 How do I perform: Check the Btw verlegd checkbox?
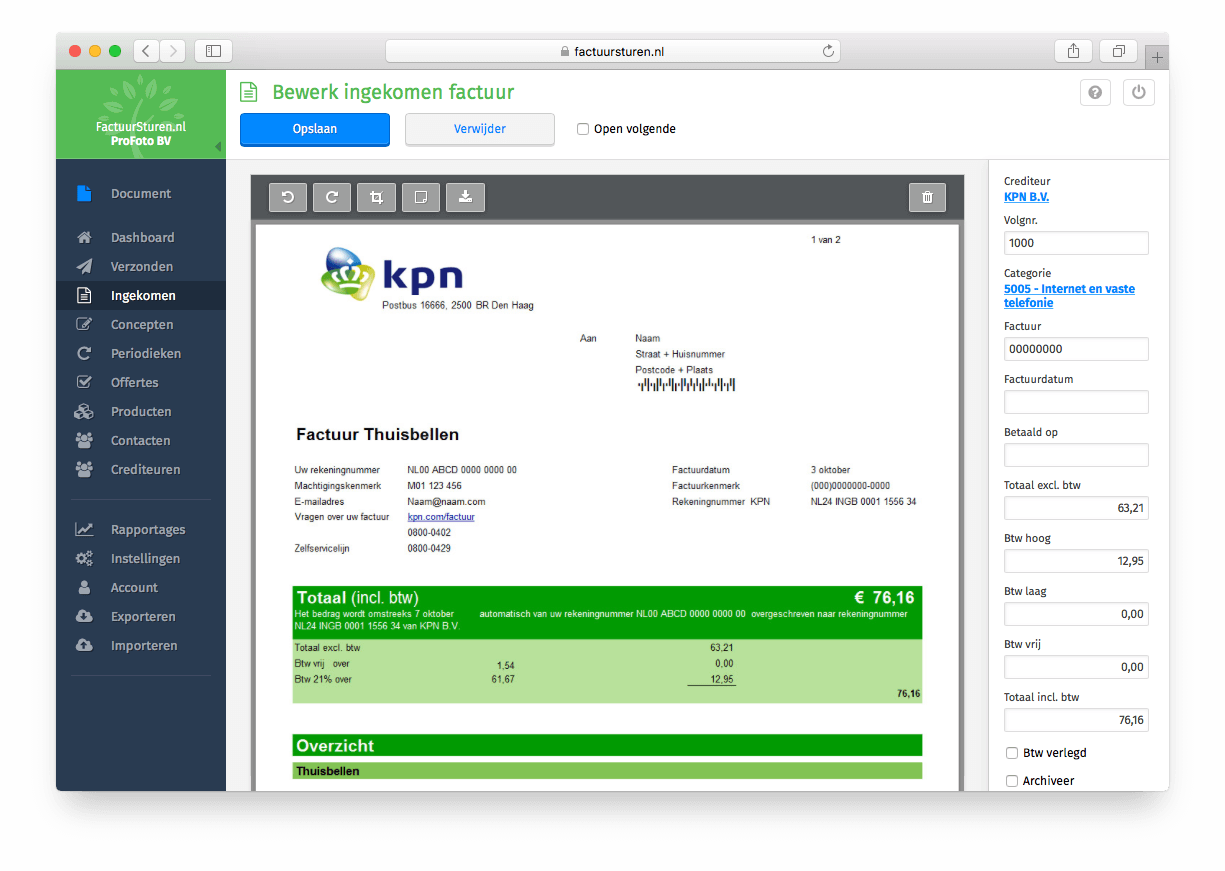click(1012, 753)
